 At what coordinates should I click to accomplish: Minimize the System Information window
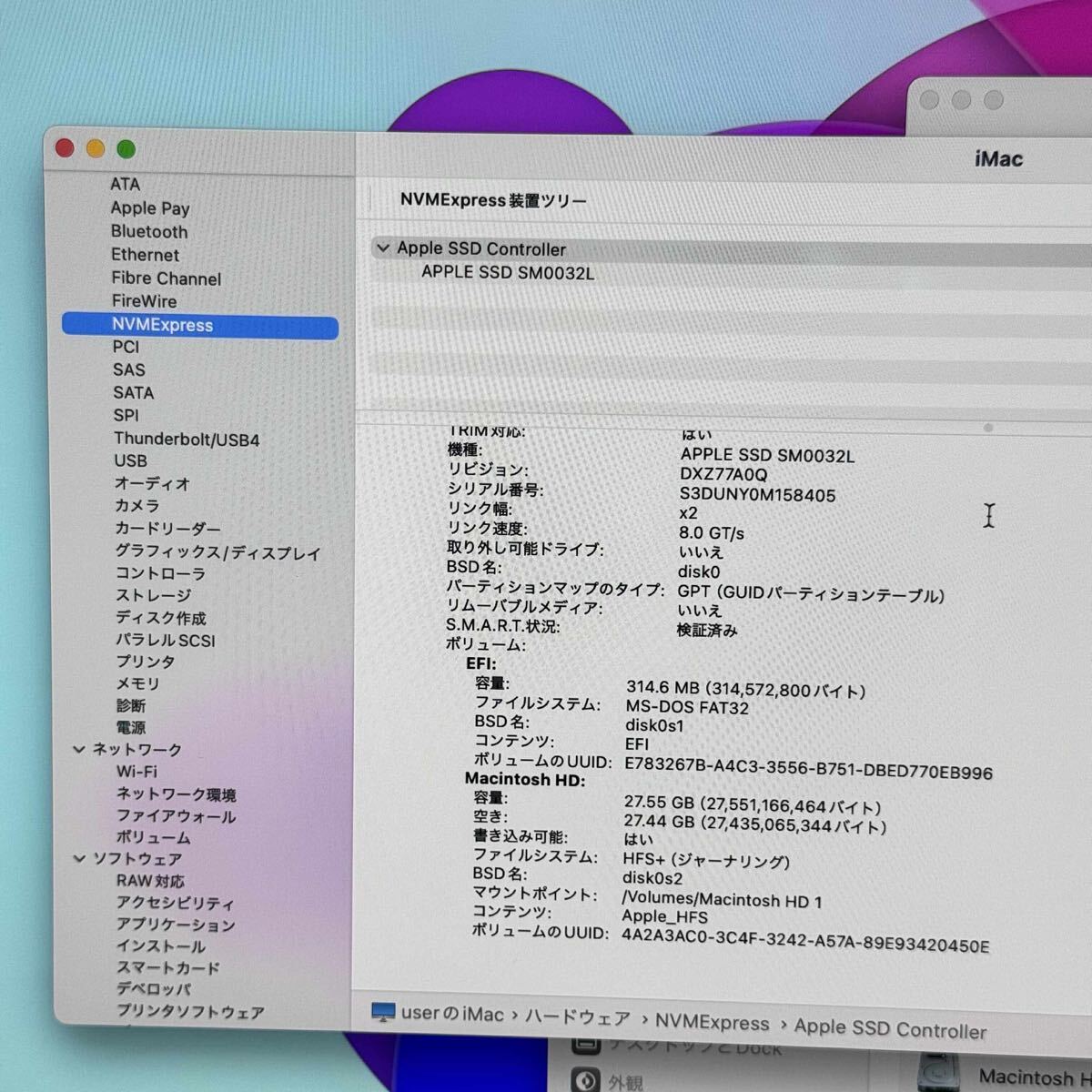(x=96, y=149)
